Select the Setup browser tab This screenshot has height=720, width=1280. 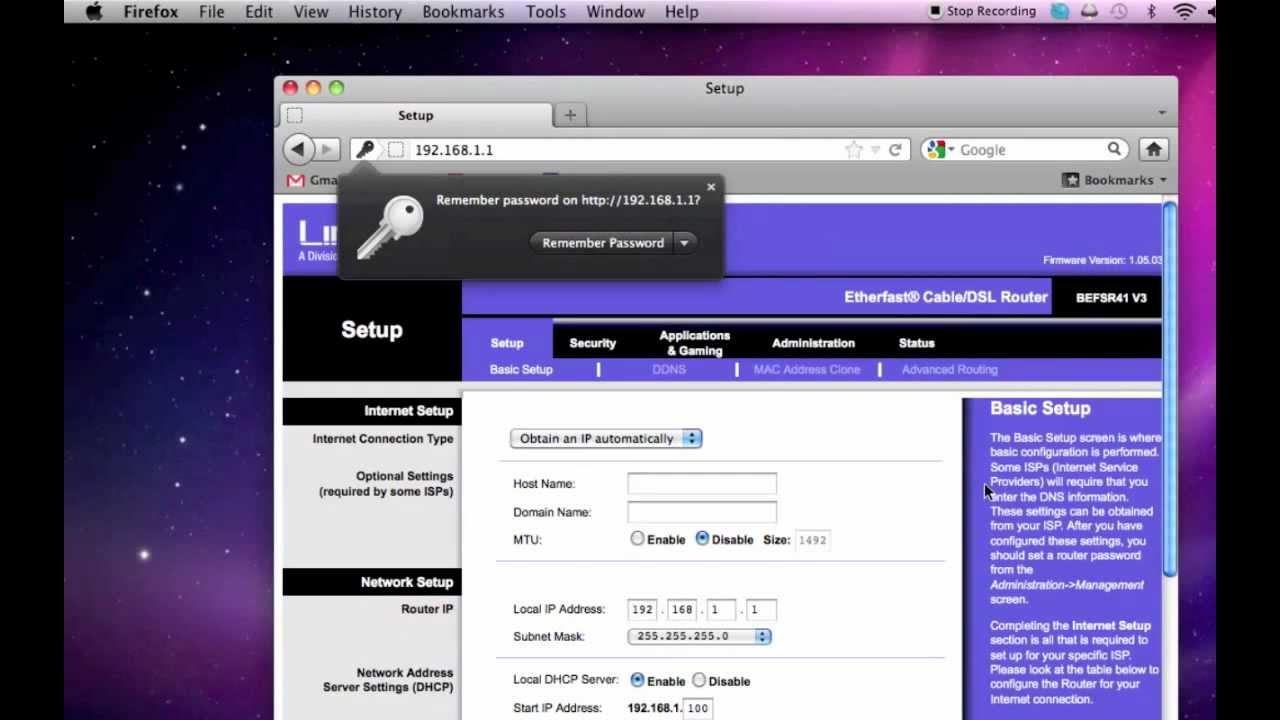(415, 115)
